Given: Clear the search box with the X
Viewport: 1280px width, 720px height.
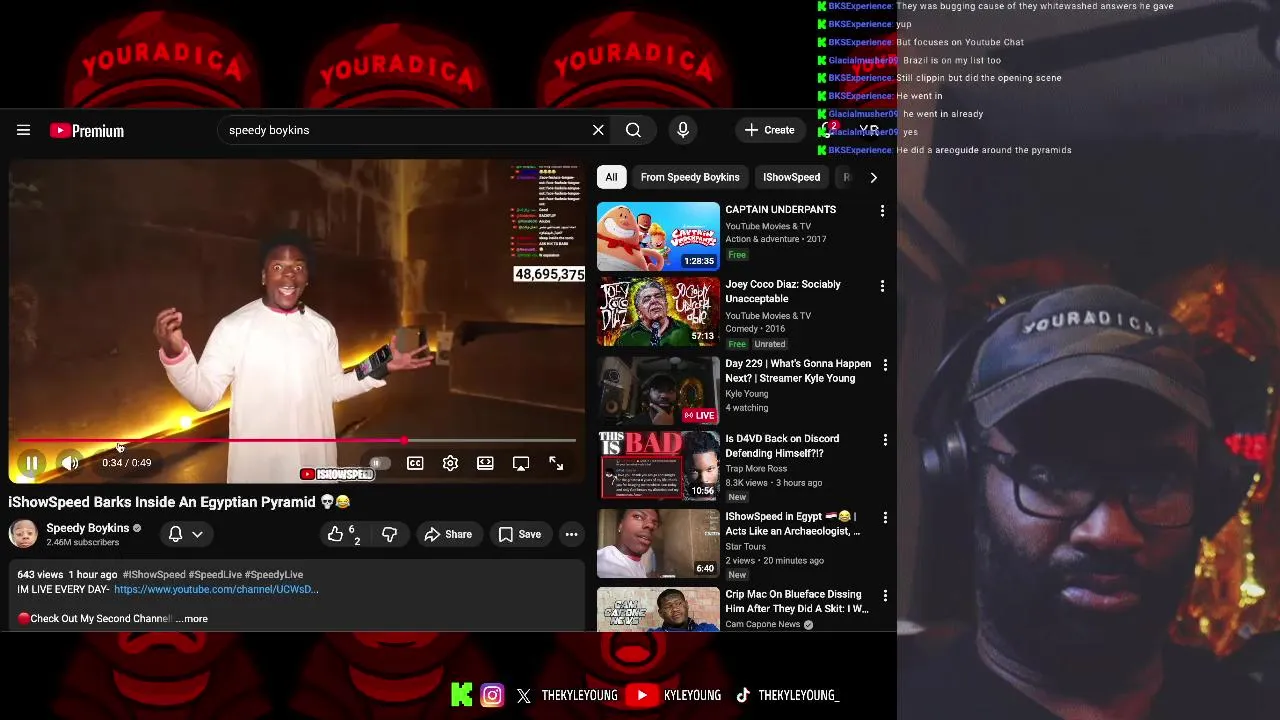Looking at the screenshot, I should click(x=598, y=130).
